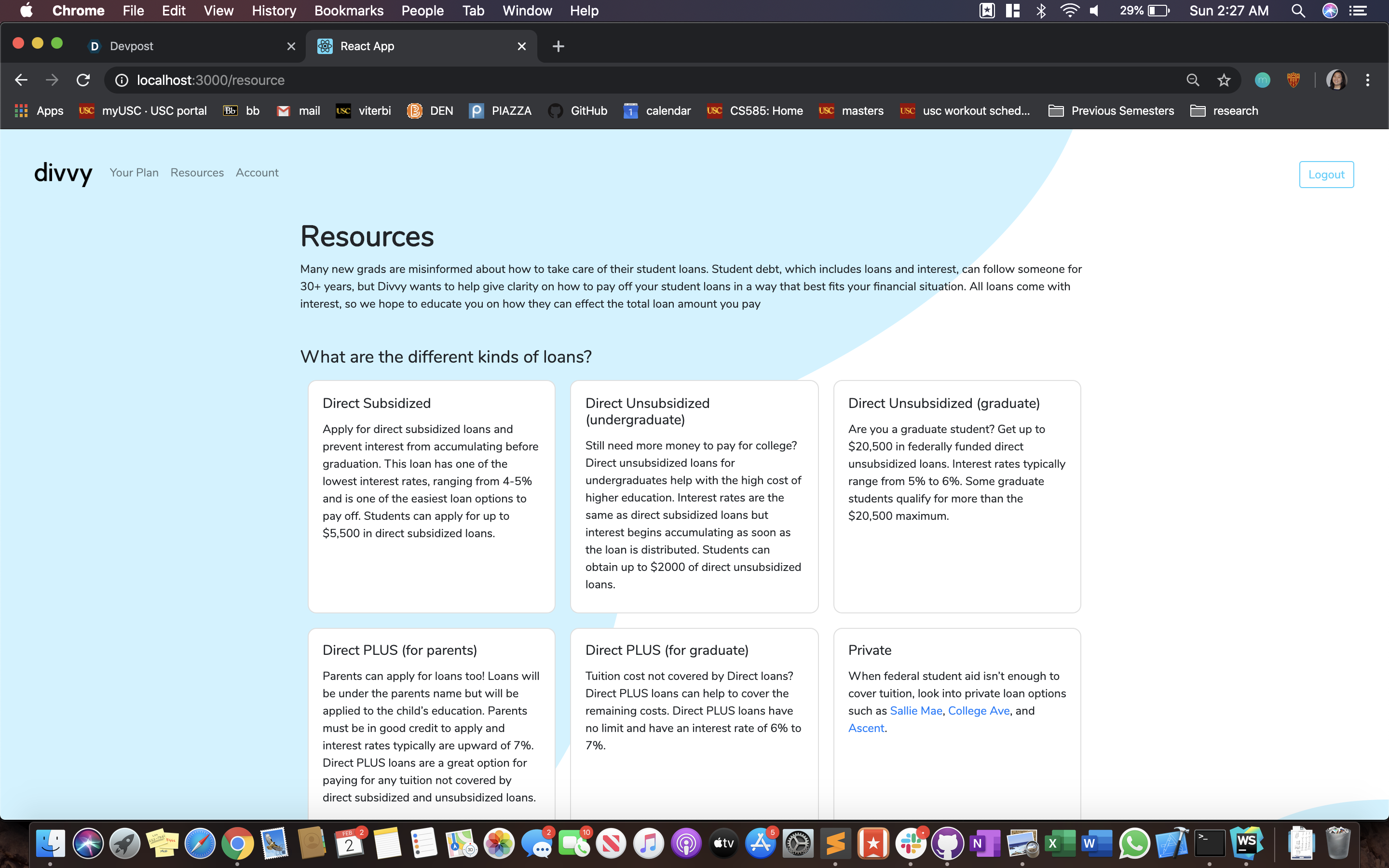Go to the Your Plan page
Image resolution: width=1389 pixels, height=868 pixels.
[134, 173]
